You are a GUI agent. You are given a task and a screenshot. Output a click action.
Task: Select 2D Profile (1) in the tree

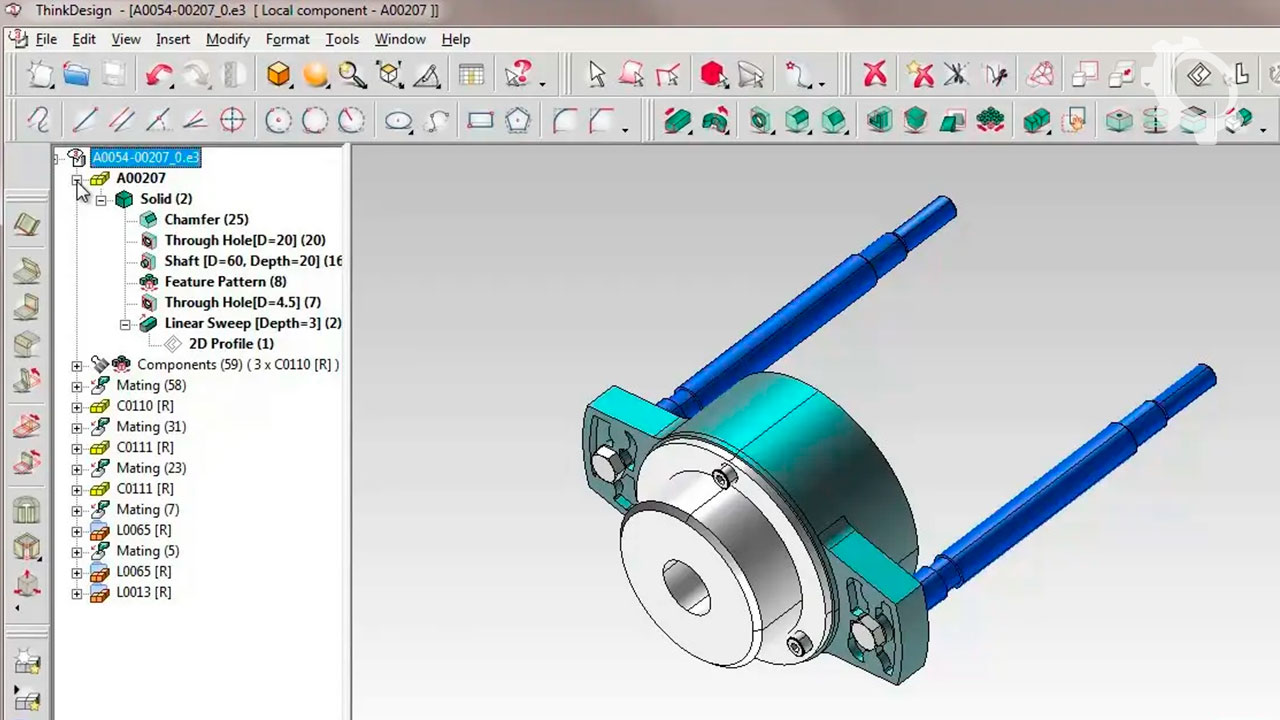pyautogui.click(x=231, y=344)
